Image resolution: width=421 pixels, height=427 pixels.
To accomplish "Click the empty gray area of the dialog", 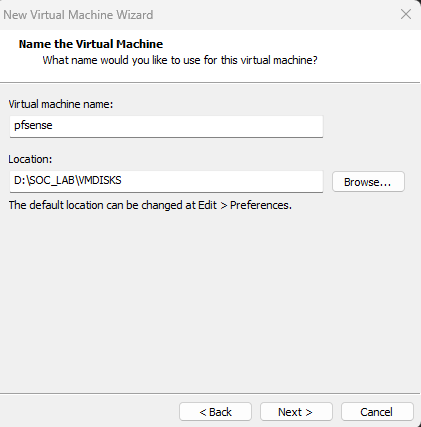I will coord(210,300).
